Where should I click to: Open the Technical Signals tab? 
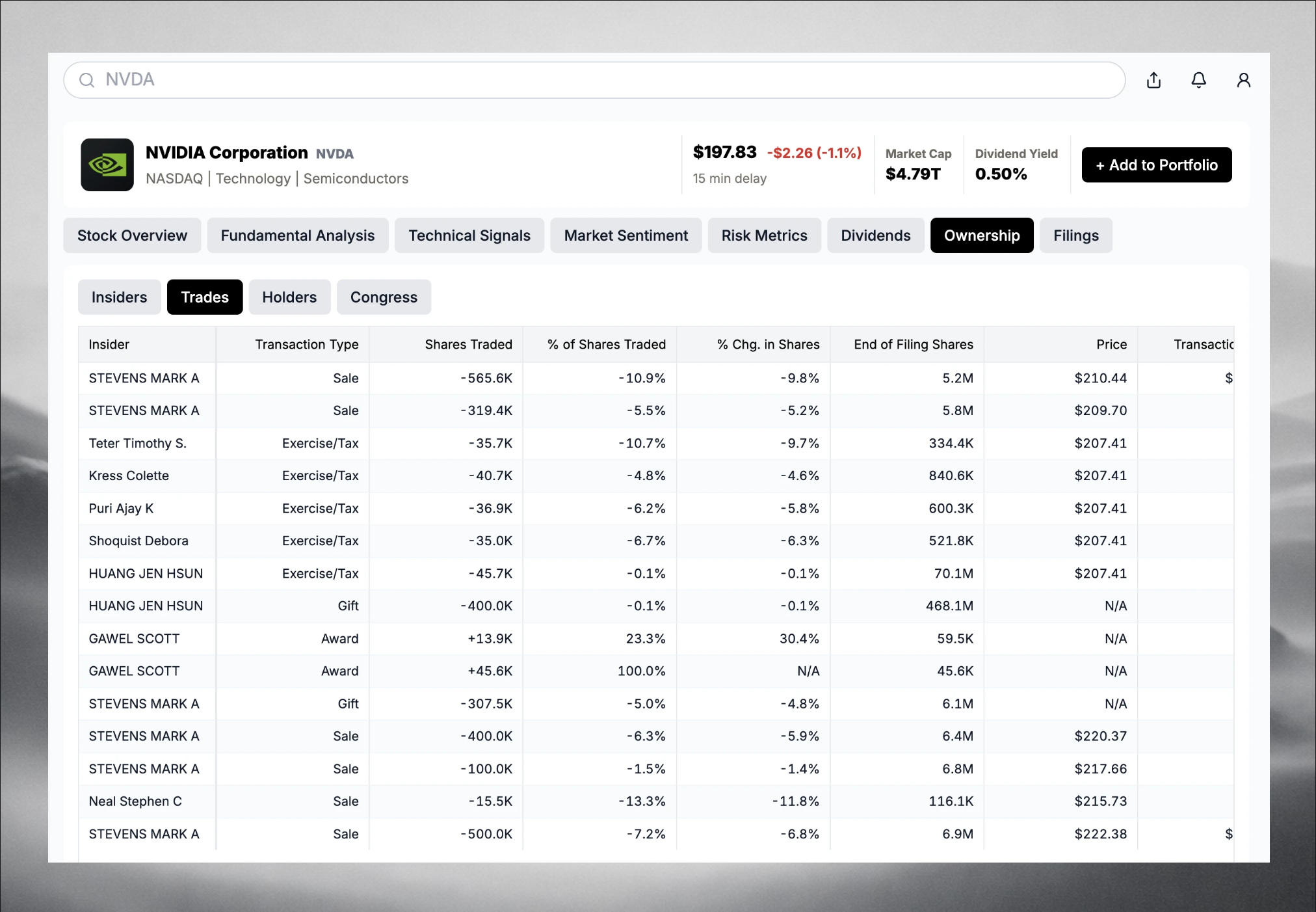(469, 235)
